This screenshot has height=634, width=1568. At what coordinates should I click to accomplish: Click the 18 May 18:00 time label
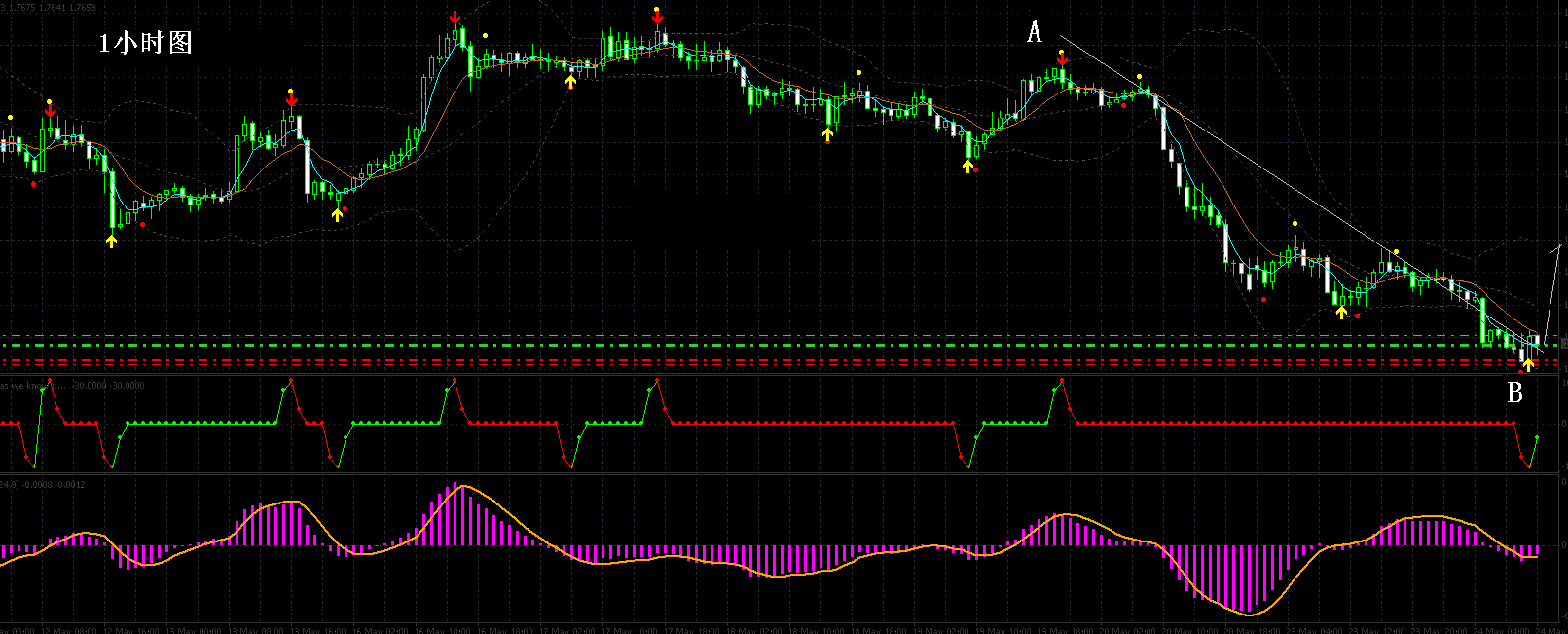pyautogui.click(x=878, y=630)
